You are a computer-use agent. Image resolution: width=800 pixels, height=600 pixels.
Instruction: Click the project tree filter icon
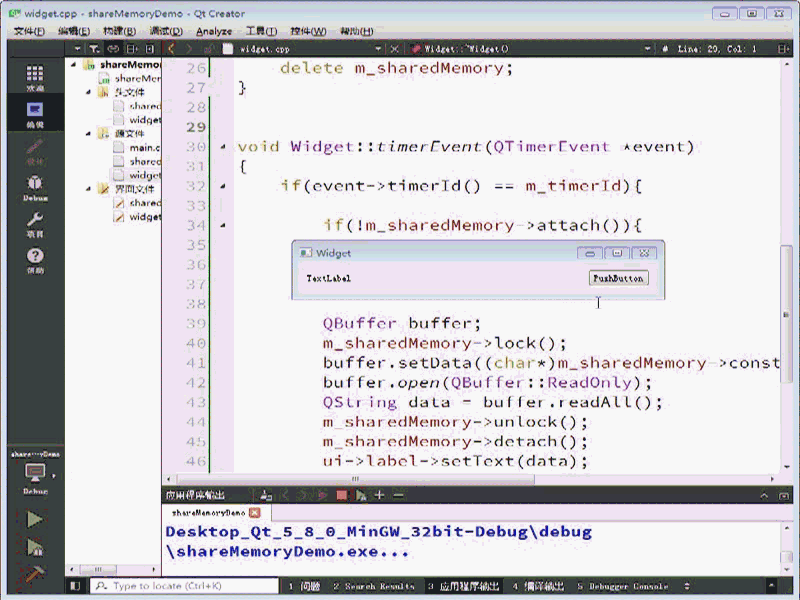click(94, 49)
